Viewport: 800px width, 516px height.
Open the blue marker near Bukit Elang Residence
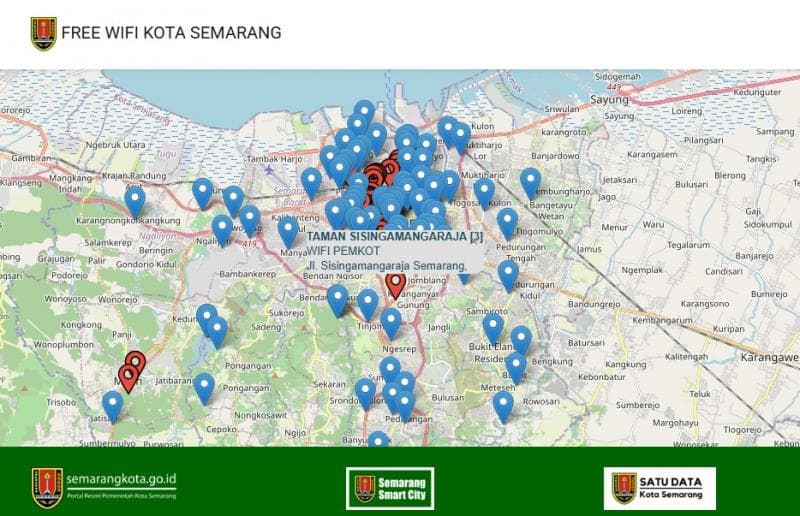coord(493,327)
